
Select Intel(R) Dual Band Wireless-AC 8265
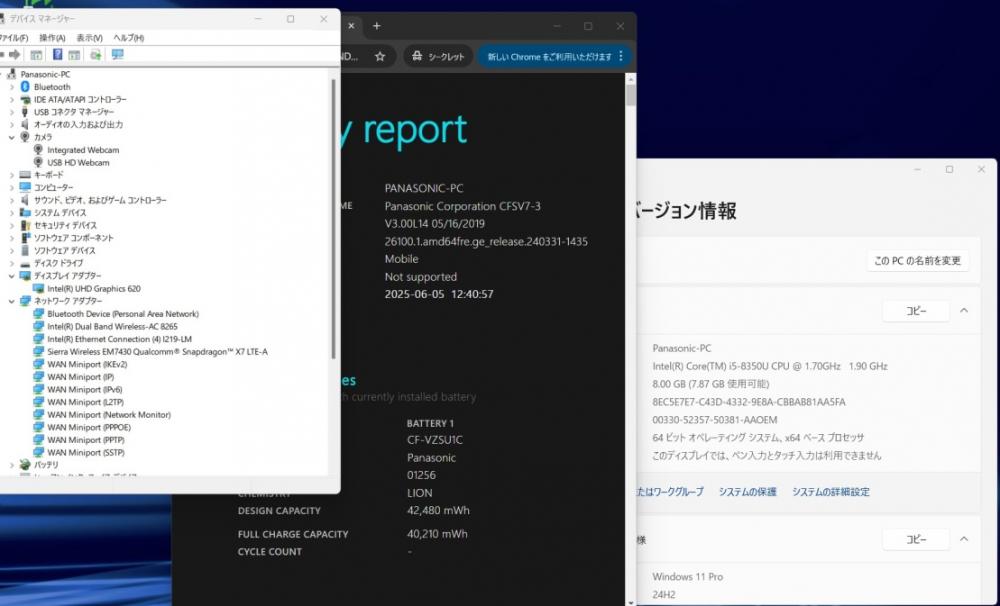click(x=112, y=327)
